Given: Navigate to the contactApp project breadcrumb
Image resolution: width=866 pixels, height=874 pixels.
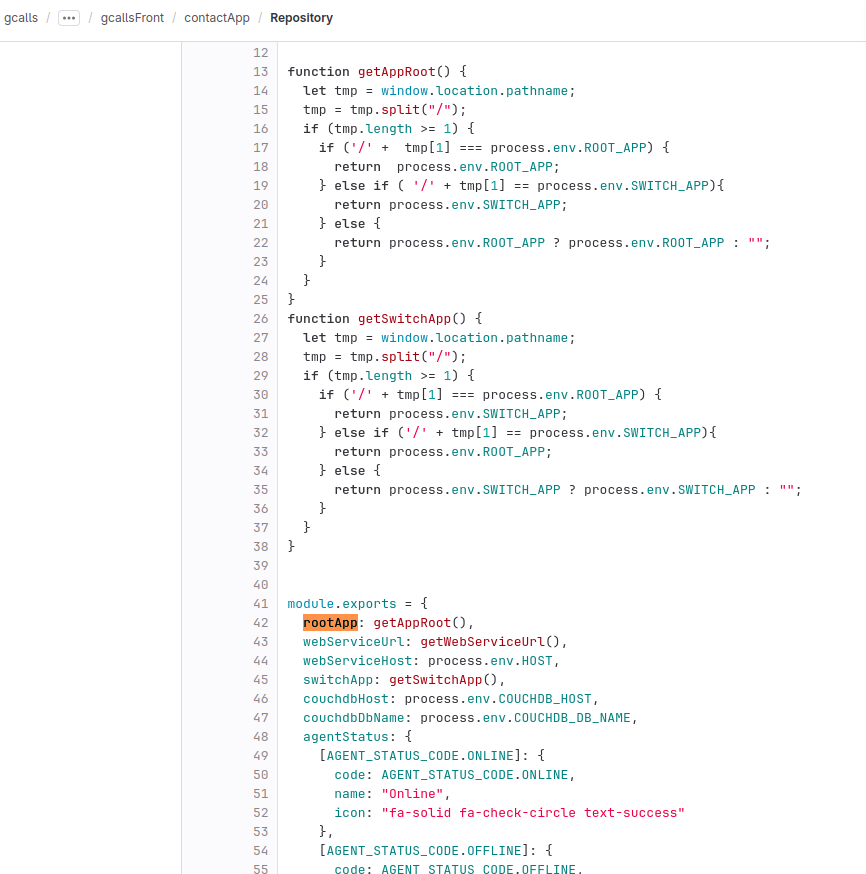Looking at the screenshot, I should click(x=217, y=18).
